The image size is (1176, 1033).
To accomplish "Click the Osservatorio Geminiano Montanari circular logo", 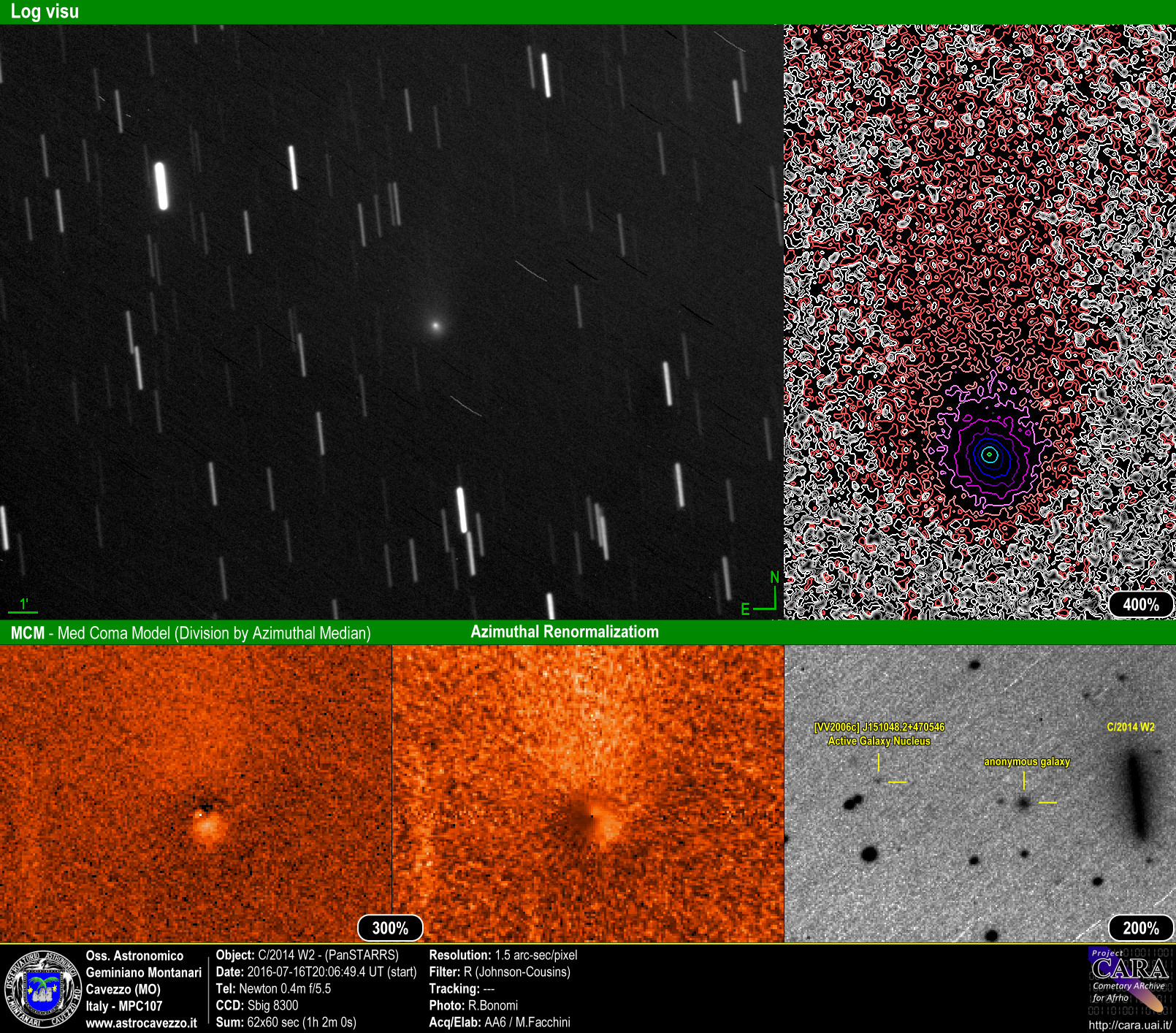I will tap(42, 989).
